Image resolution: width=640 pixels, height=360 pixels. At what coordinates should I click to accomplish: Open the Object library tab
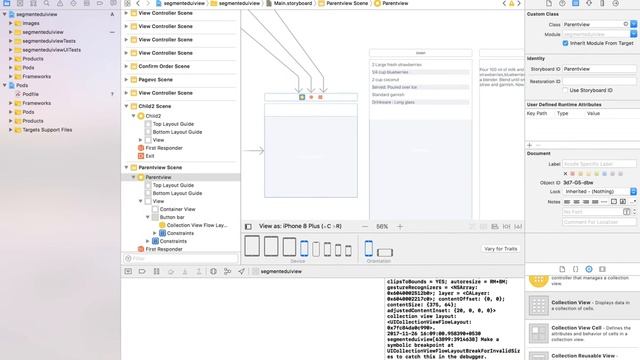(589, 269)
